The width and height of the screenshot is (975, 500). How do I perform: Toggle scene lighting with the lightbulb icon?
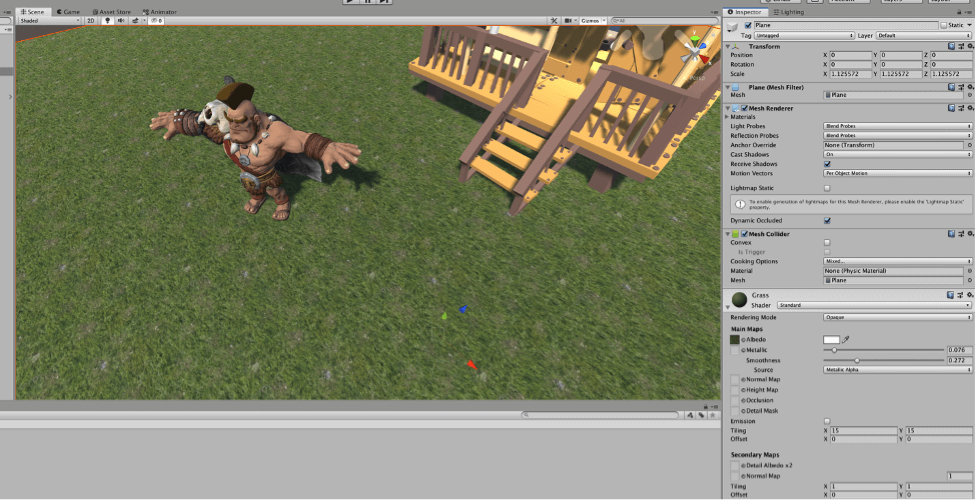point(107,21)
